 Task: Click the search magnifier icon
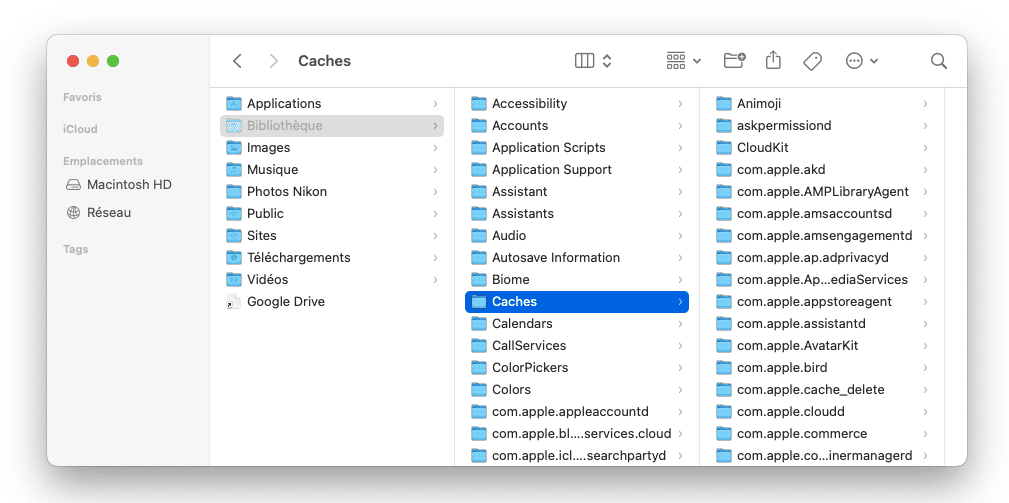939,61
